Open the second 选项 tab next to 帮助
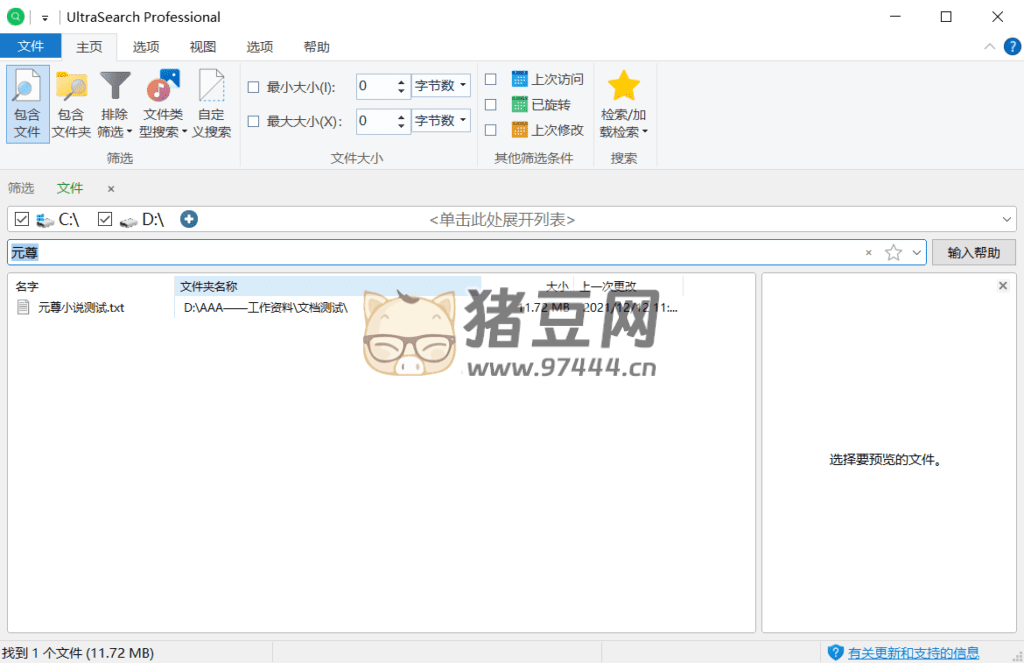Screen dimensions: 1024x663 click(x=260, y=47)
